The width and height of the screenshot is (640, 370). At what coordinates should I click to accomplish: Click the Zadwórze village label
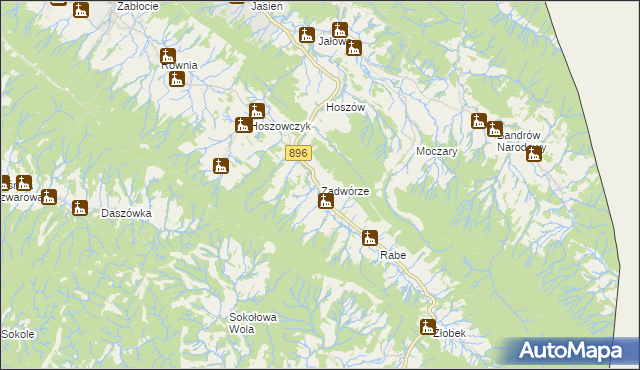coord(345,191)
